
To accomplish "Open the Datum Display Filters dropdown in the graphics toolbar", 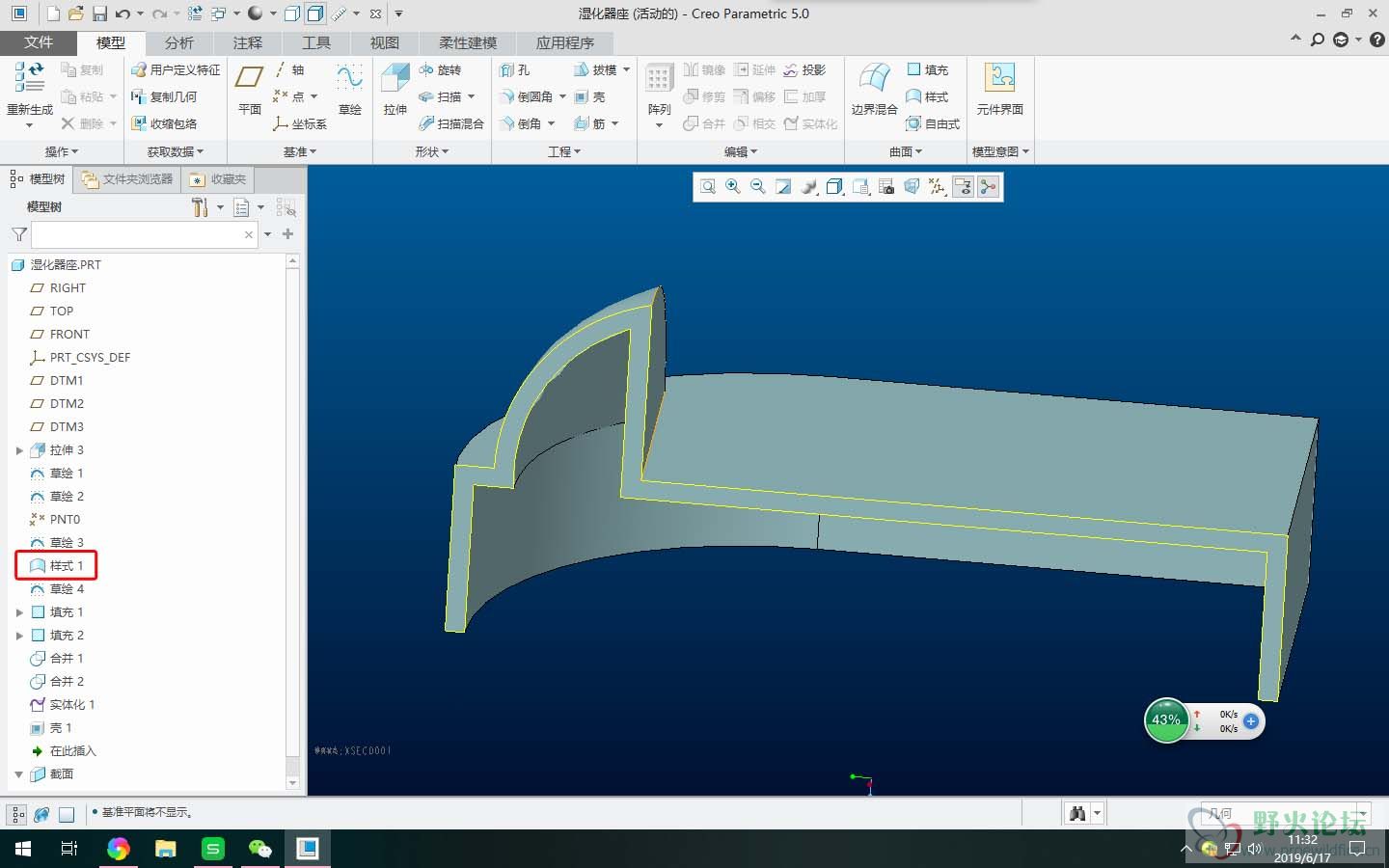I will pyautogui.click(x=937, y=187).
